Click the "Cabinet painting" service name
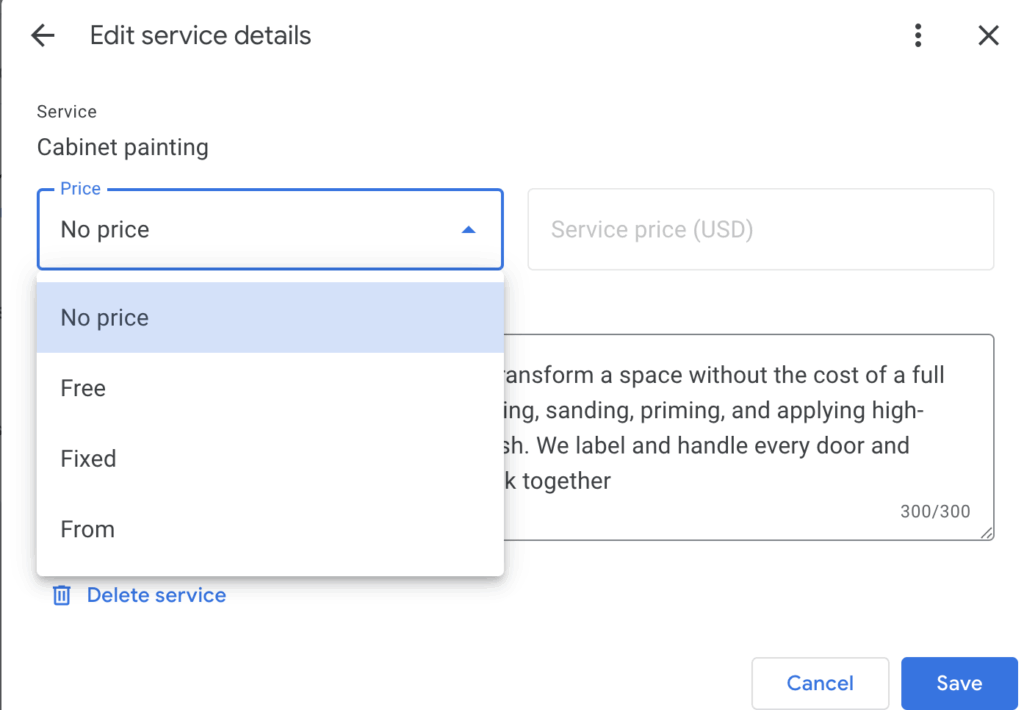The width and height of the screenshot is (1024, 710). tap(123, 148)
